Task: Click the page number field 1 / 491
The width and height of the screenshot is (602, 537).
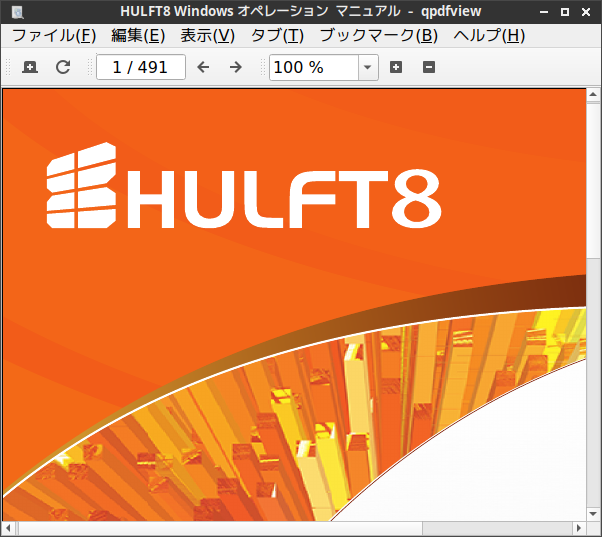Action: (141, 68)
